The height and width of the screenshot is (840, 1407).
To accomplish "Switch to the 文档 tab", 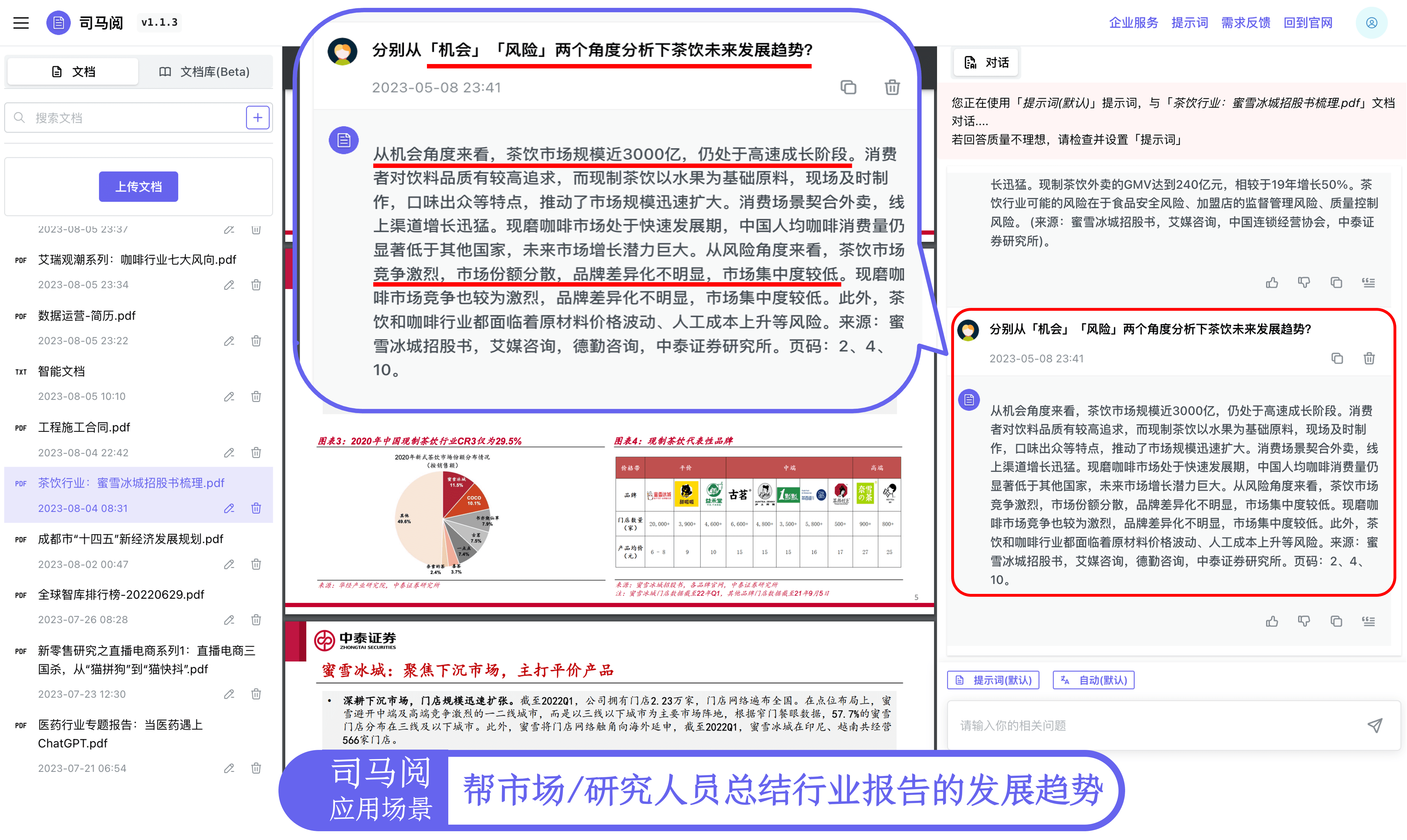I will [x=73, y=72].
